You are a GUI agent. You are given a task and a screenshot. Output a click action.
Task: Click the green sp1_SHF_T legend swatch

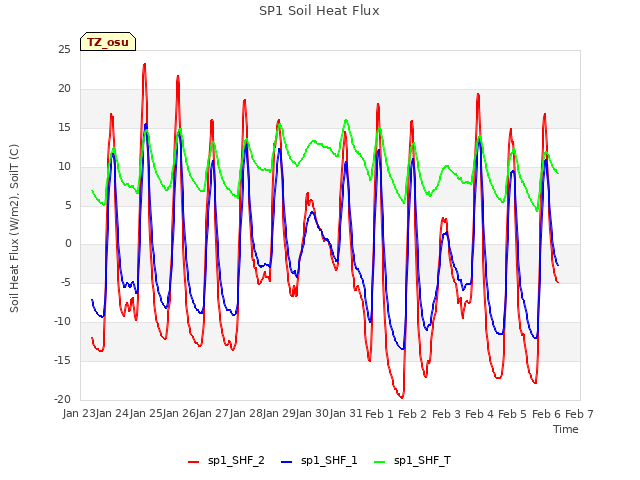[x=380, y=462]
